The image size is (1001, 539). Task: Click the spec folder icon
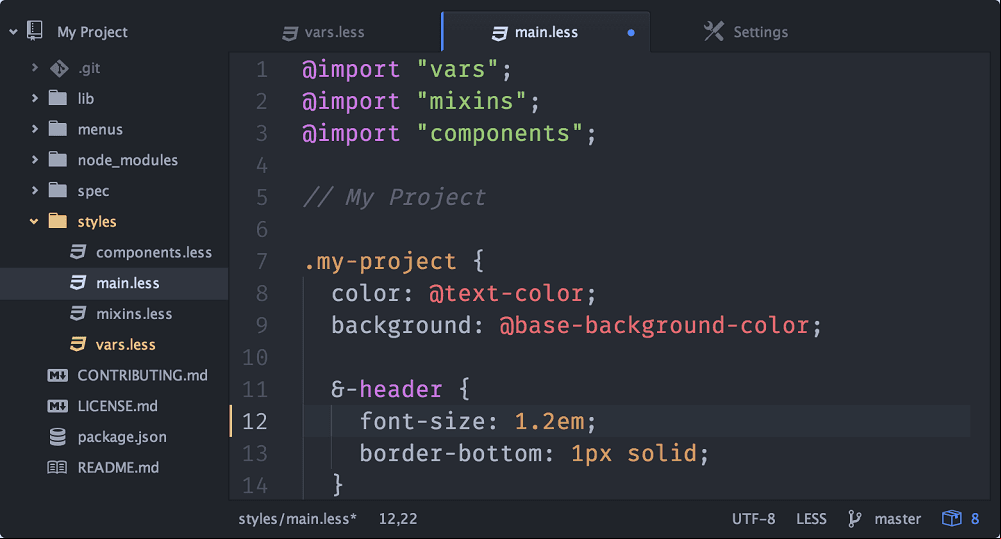click(x=57, y=190)
